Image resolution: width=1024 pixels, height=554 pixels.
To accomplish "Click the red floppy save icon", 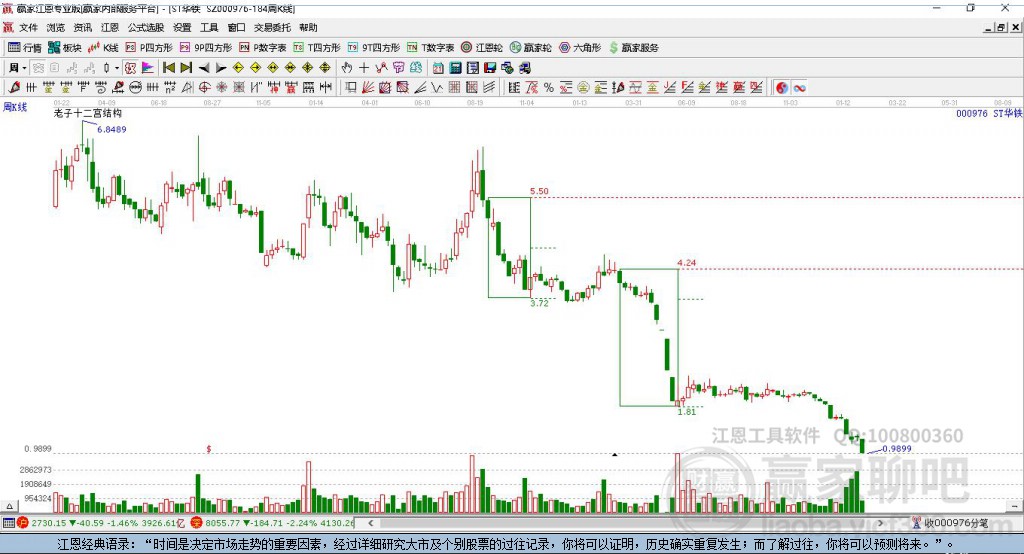I will 490,68.
